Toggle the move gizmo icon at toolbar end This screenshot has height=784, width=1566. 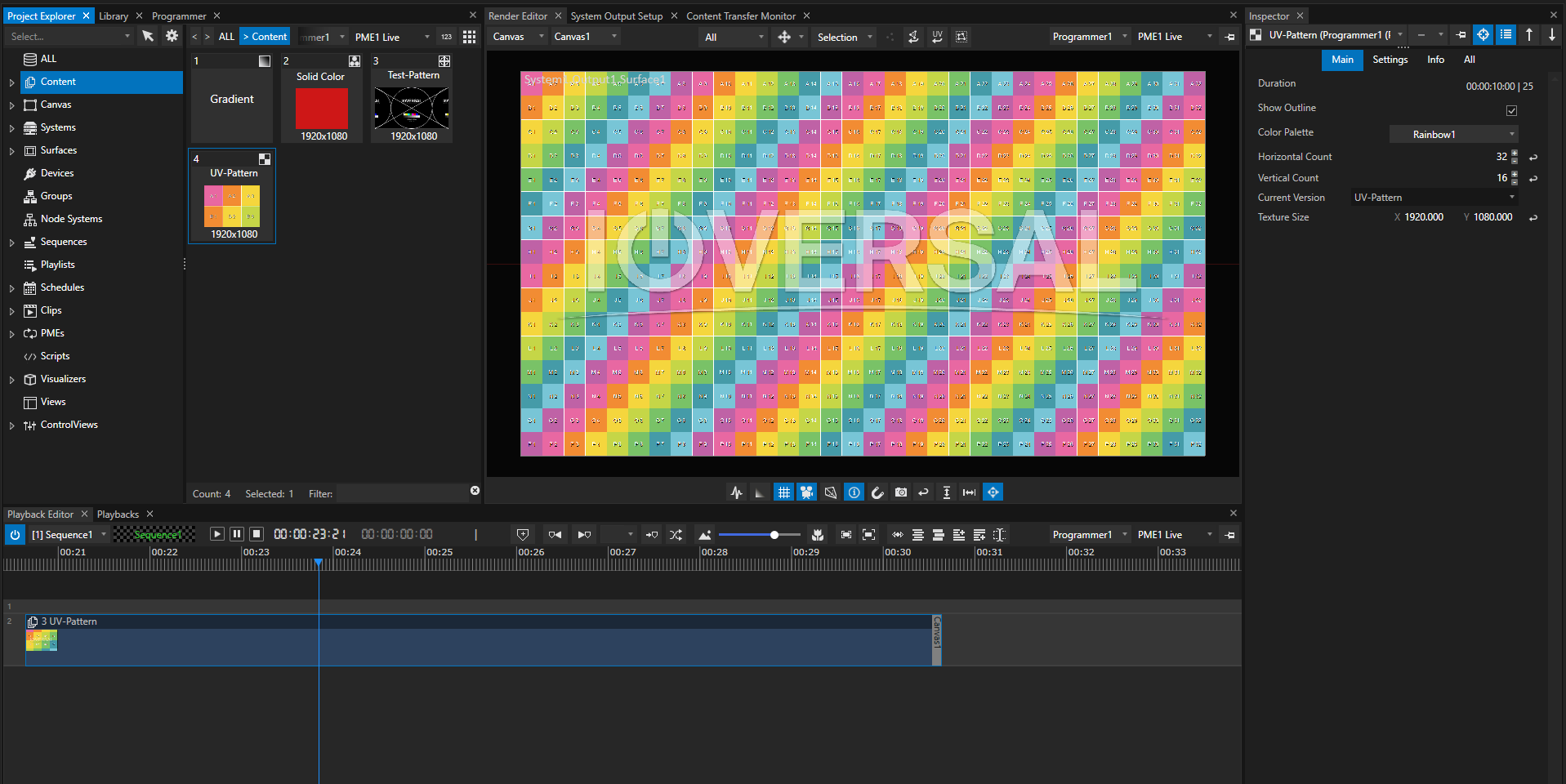[993, 492]
